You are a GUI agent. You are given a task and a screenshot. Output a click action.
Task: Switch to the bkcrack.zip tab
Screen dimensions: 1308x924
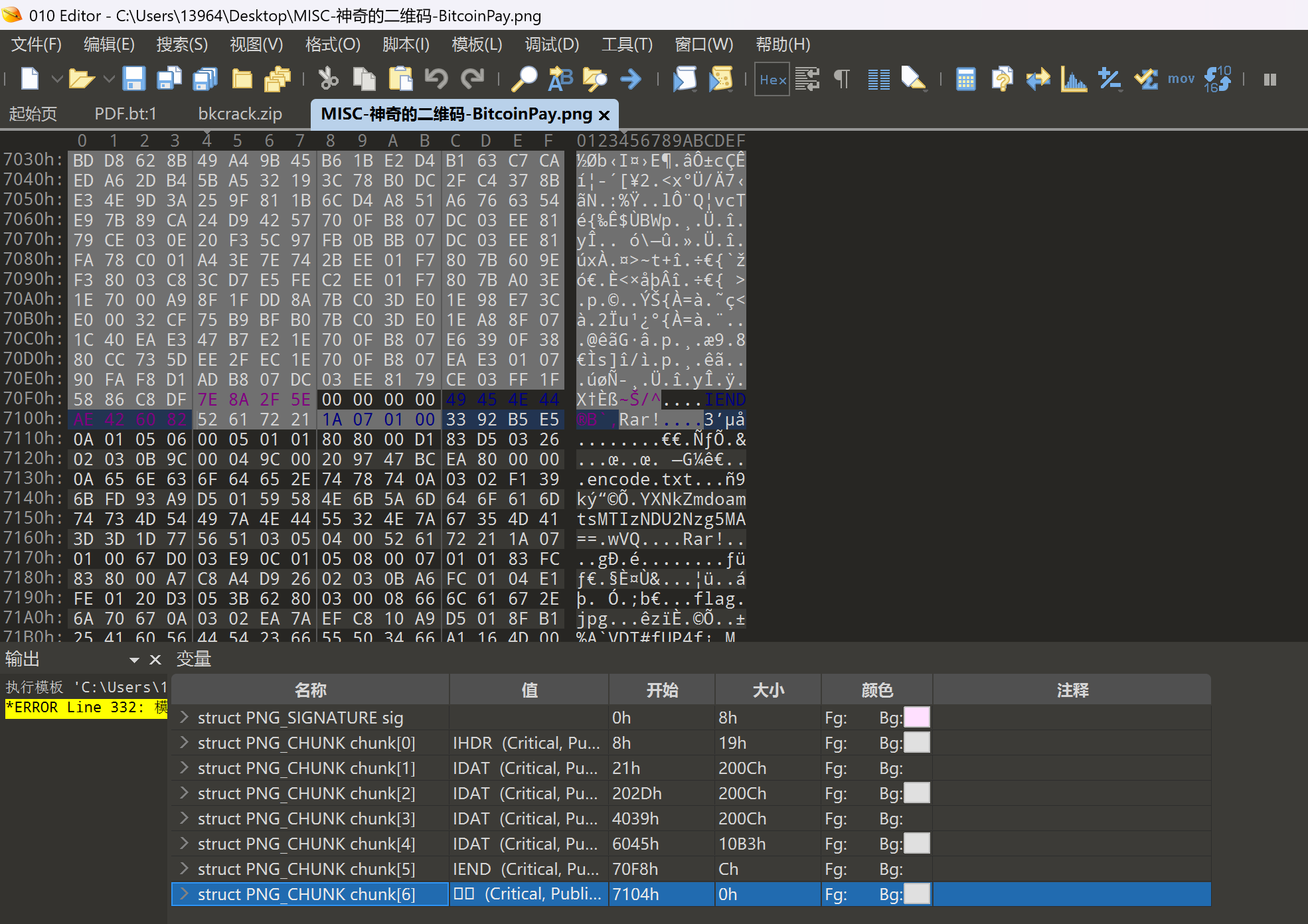coord(240,114)
